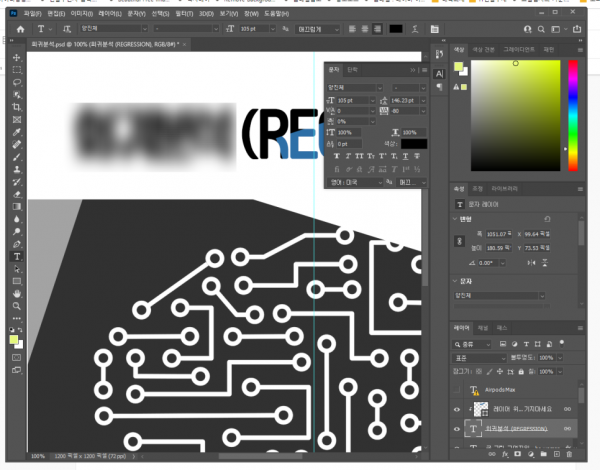Select the Eraser tool

pyautogui.click(x=16, y=194)
